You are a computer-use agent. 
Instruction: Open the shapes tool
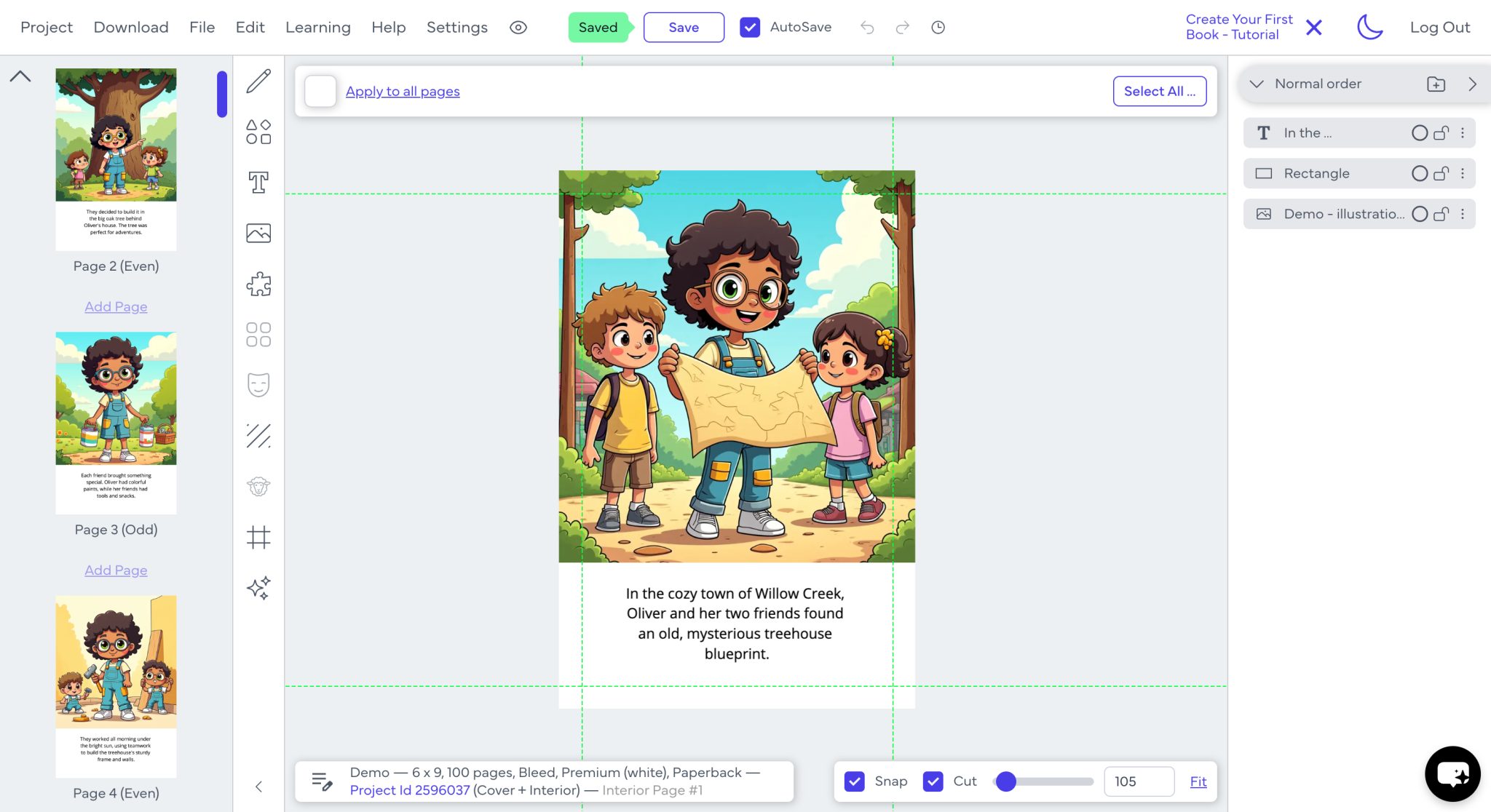[258, 132]
